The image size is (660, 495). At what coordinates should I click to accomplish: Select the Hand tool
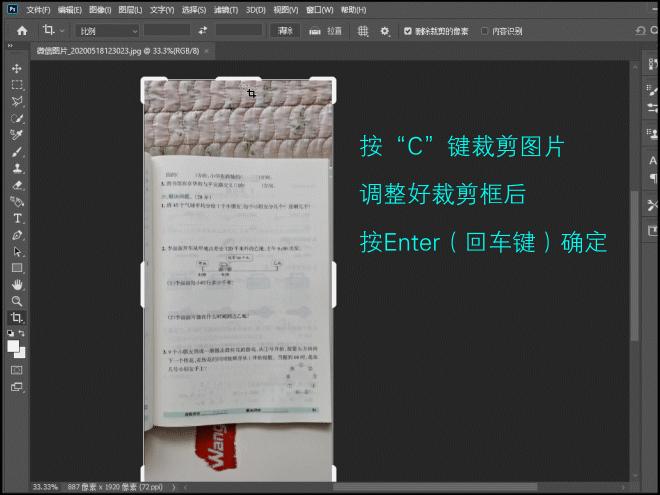(17, 285)
